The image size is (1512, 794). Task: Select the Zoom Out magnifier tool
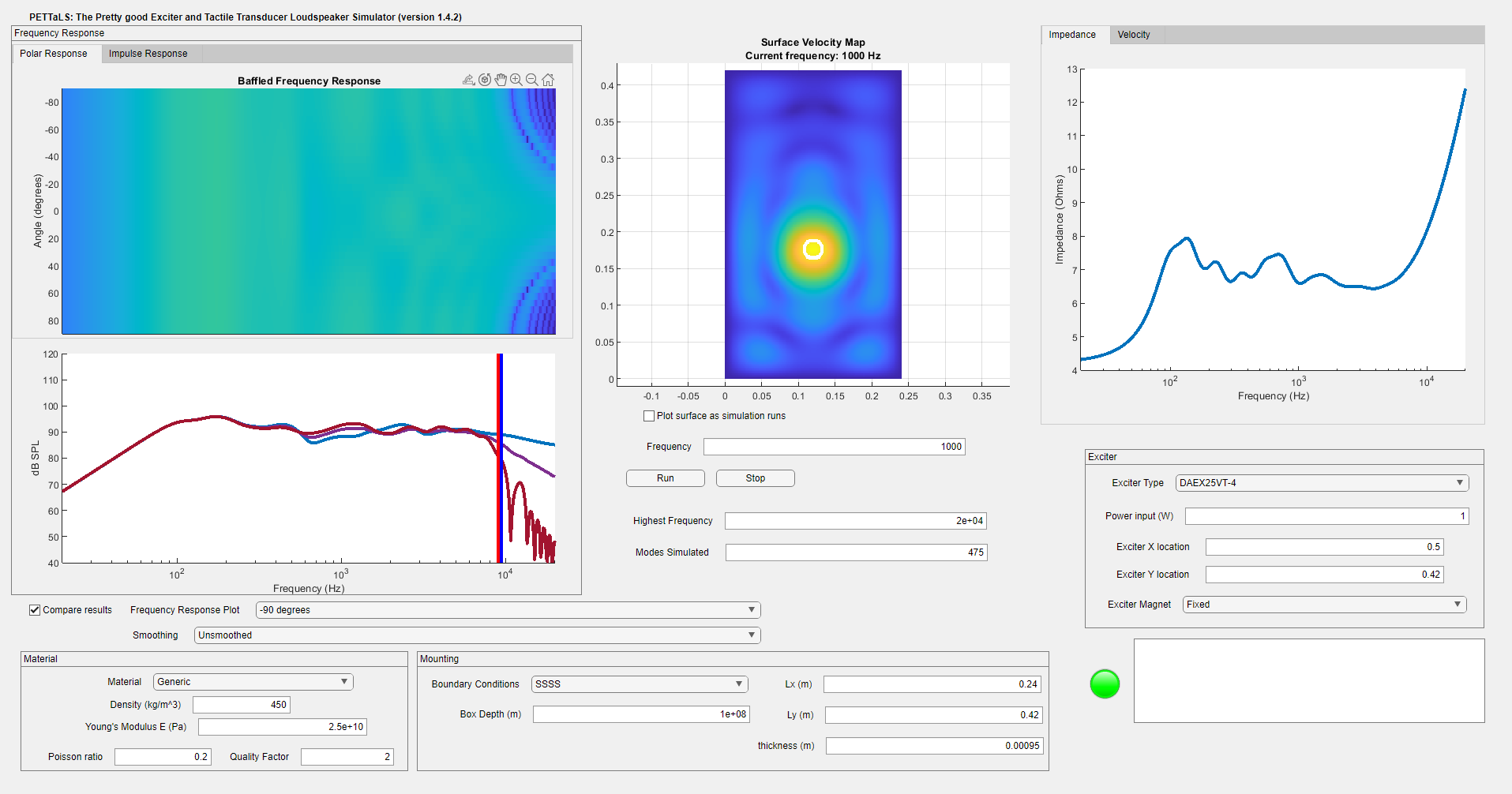point(532,80)
